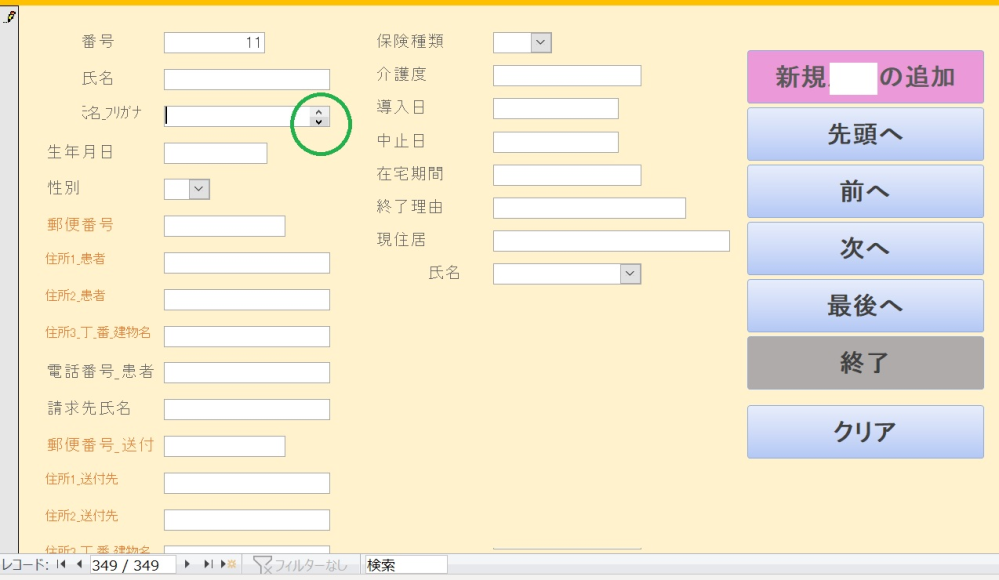Click the 生年月日 label
The width and height of the screenshot is (999, 580).
coord(80,152)
